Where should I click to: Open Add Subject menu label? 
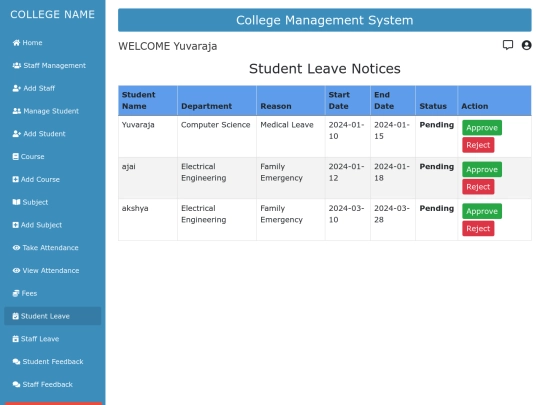click(41, 225)
